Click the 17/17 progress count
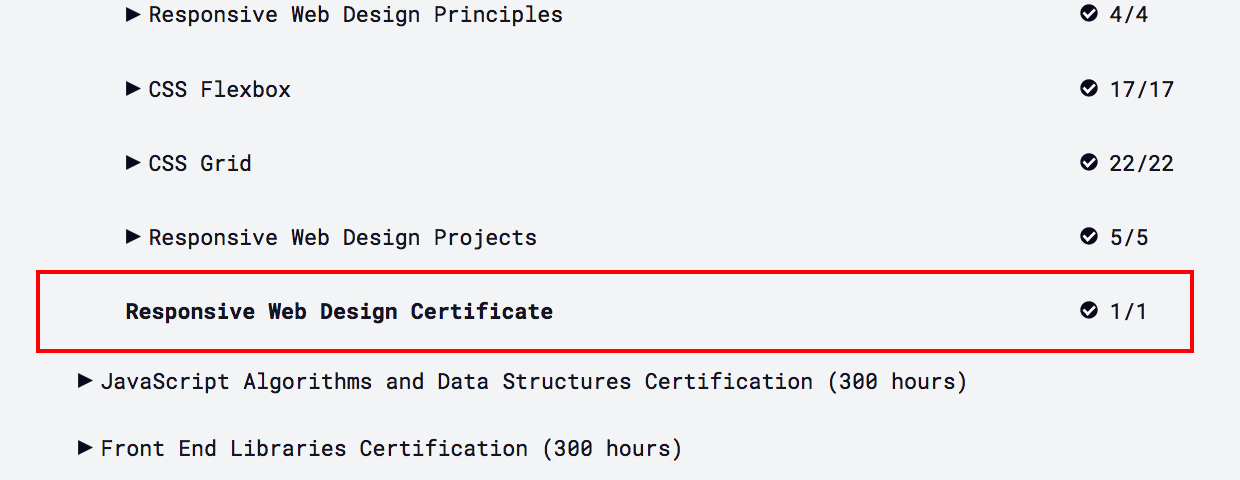The height and width of the screenshot is (480, 1240). click(x=1141, y=90)
